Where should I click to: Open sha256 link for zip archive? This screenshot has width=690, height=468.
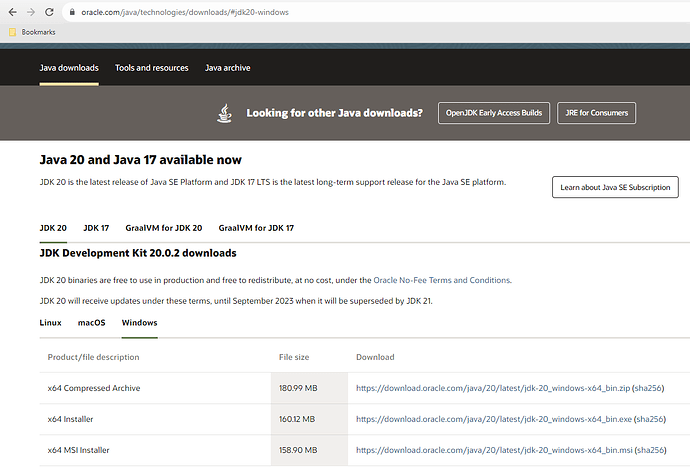click(648, 388)
